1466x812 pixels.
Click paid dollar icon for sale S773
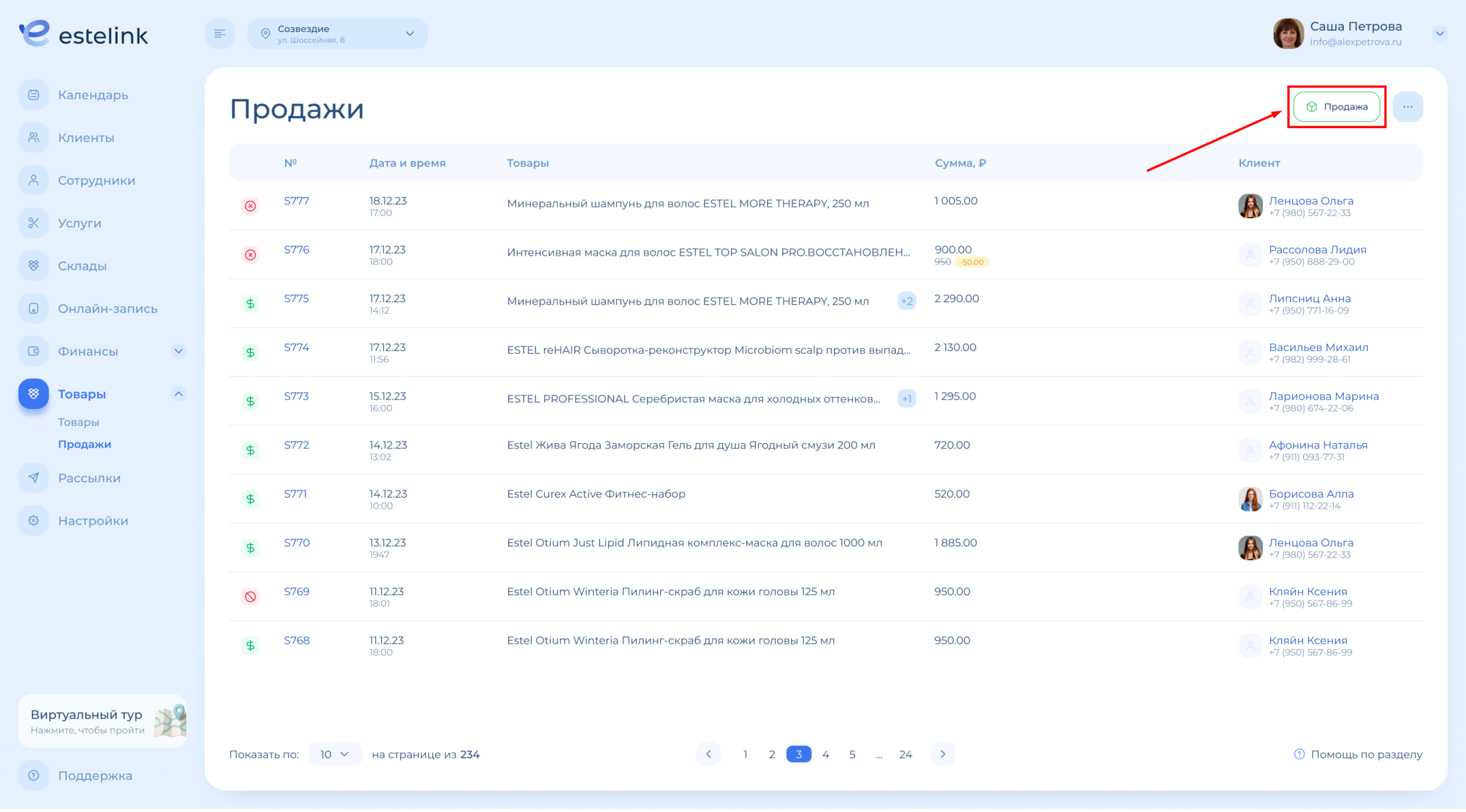250,401
